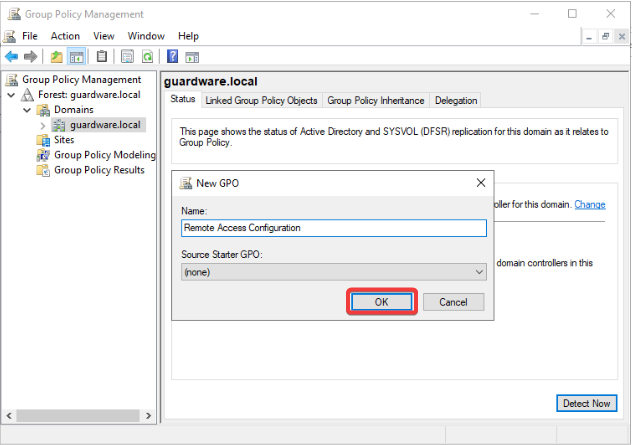This screenshot has width=632, height=445.
Task: Confirm New GPO with OK button
Action: [x=381, y=302]
